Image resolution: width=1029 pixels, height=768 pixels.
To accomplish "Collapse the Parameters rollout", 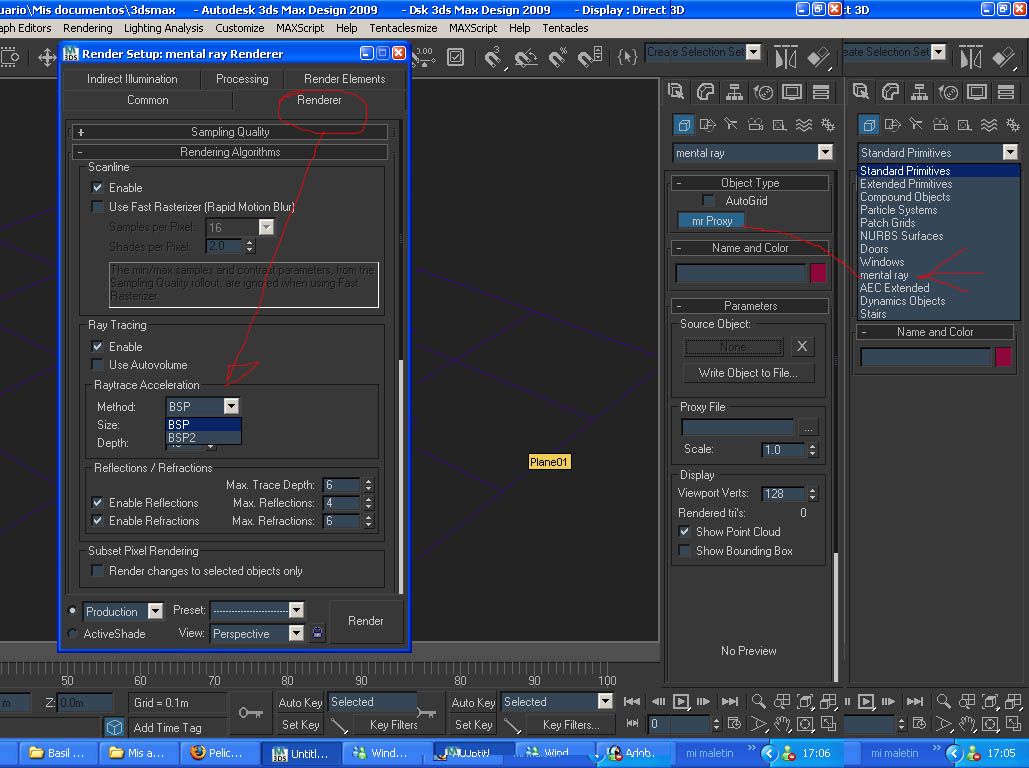I will [x=749, y=306].
